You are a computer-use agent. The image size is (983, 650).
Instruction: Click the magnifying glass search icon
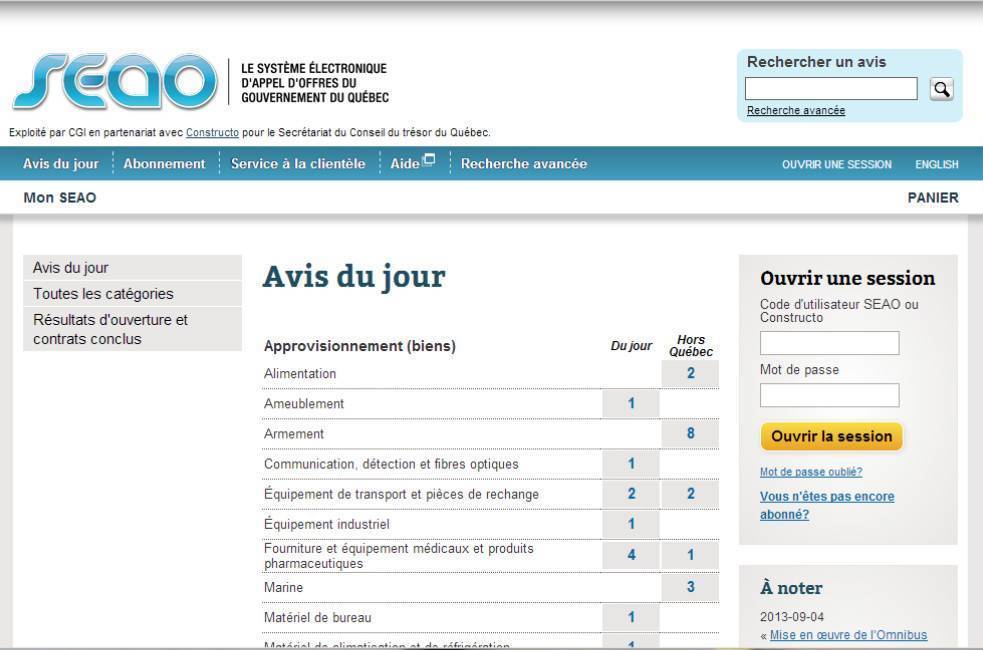pos(940,89)
